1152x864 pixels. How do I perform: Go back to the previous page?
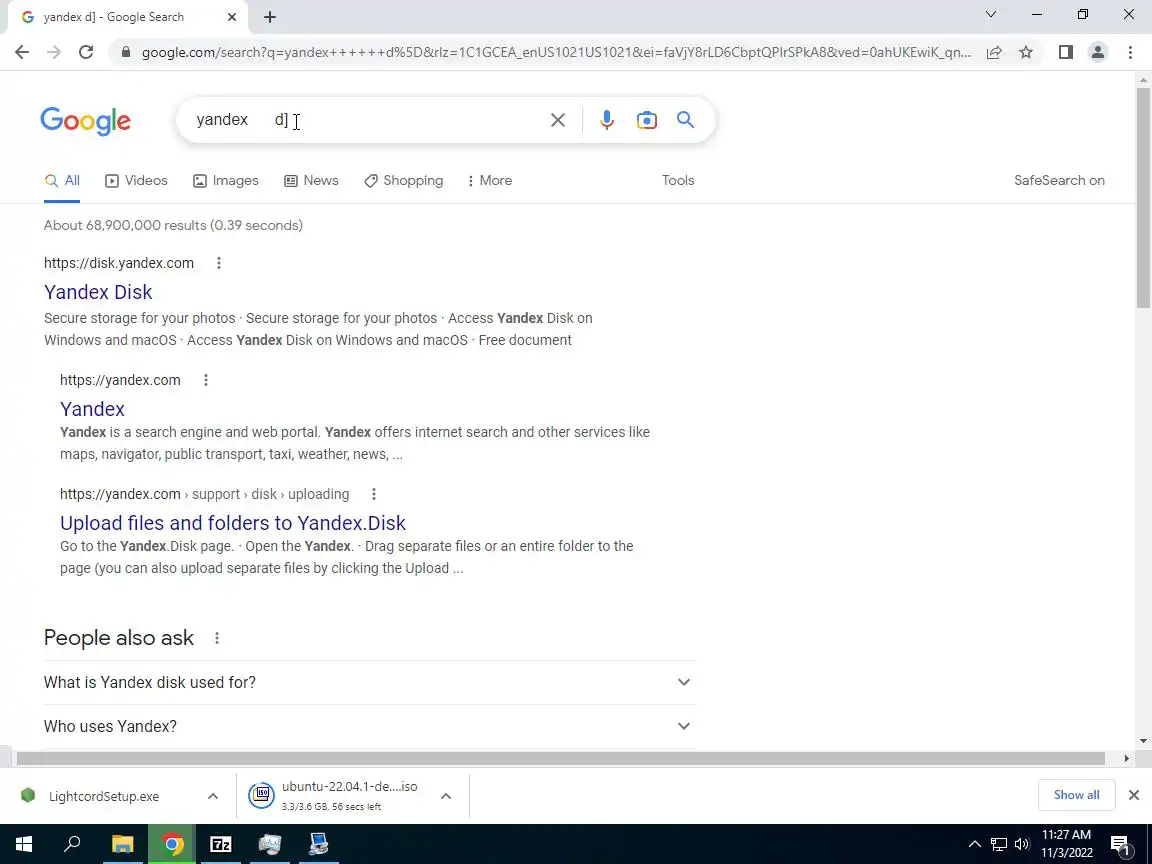tap(22, 52)
